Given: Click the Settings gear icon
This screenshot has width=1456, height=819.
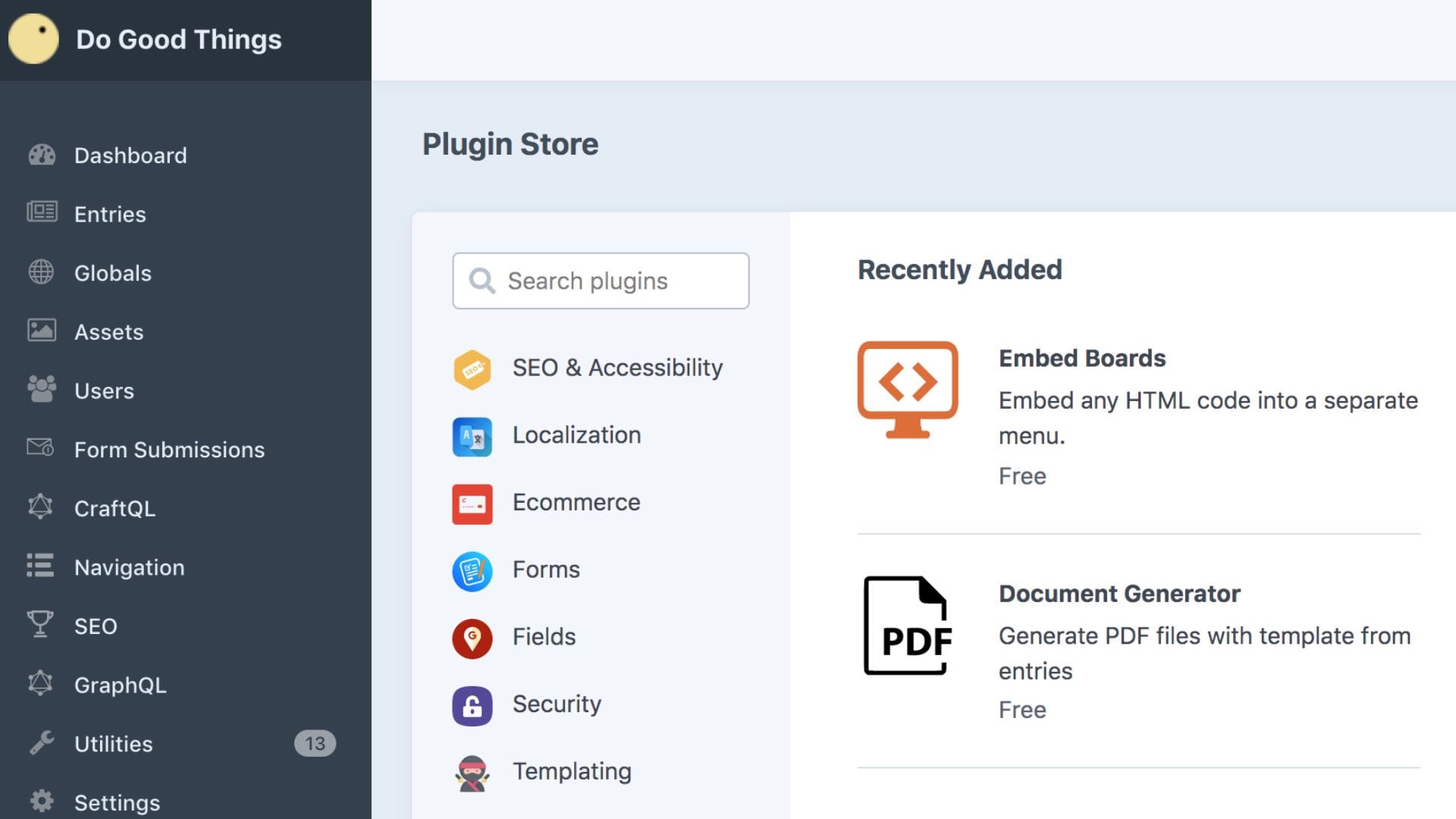Looking at the screenshot, I should tap(41, 802).
